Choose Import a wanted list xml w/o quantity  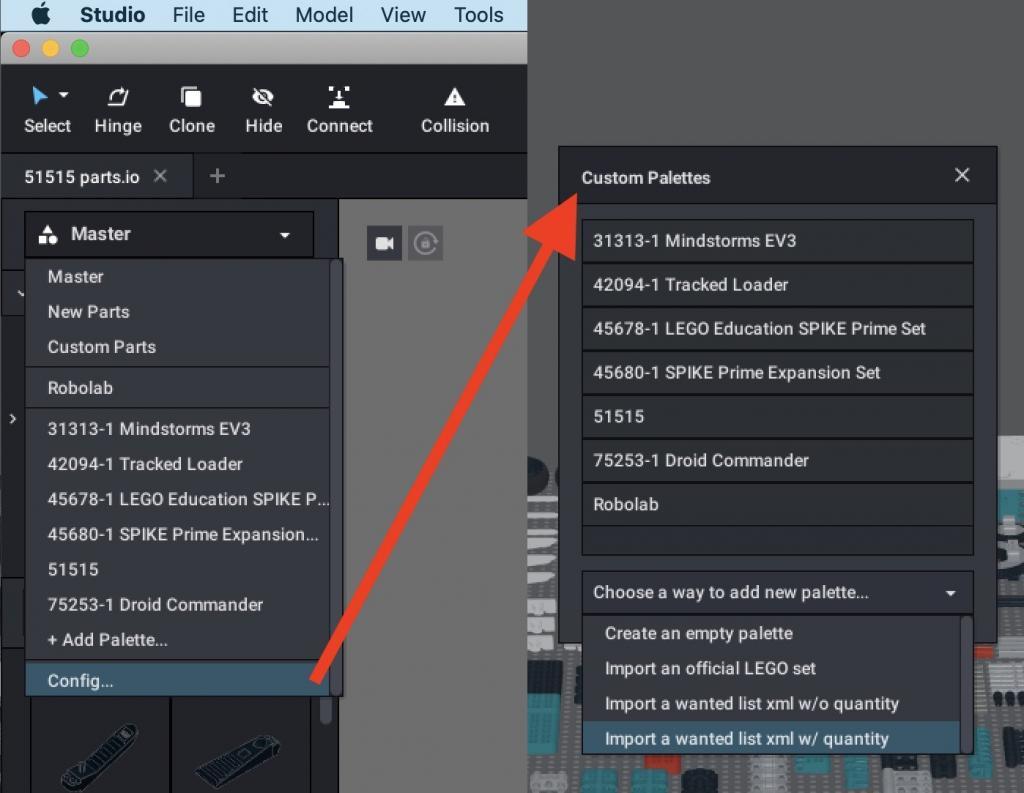pos(771,704)
